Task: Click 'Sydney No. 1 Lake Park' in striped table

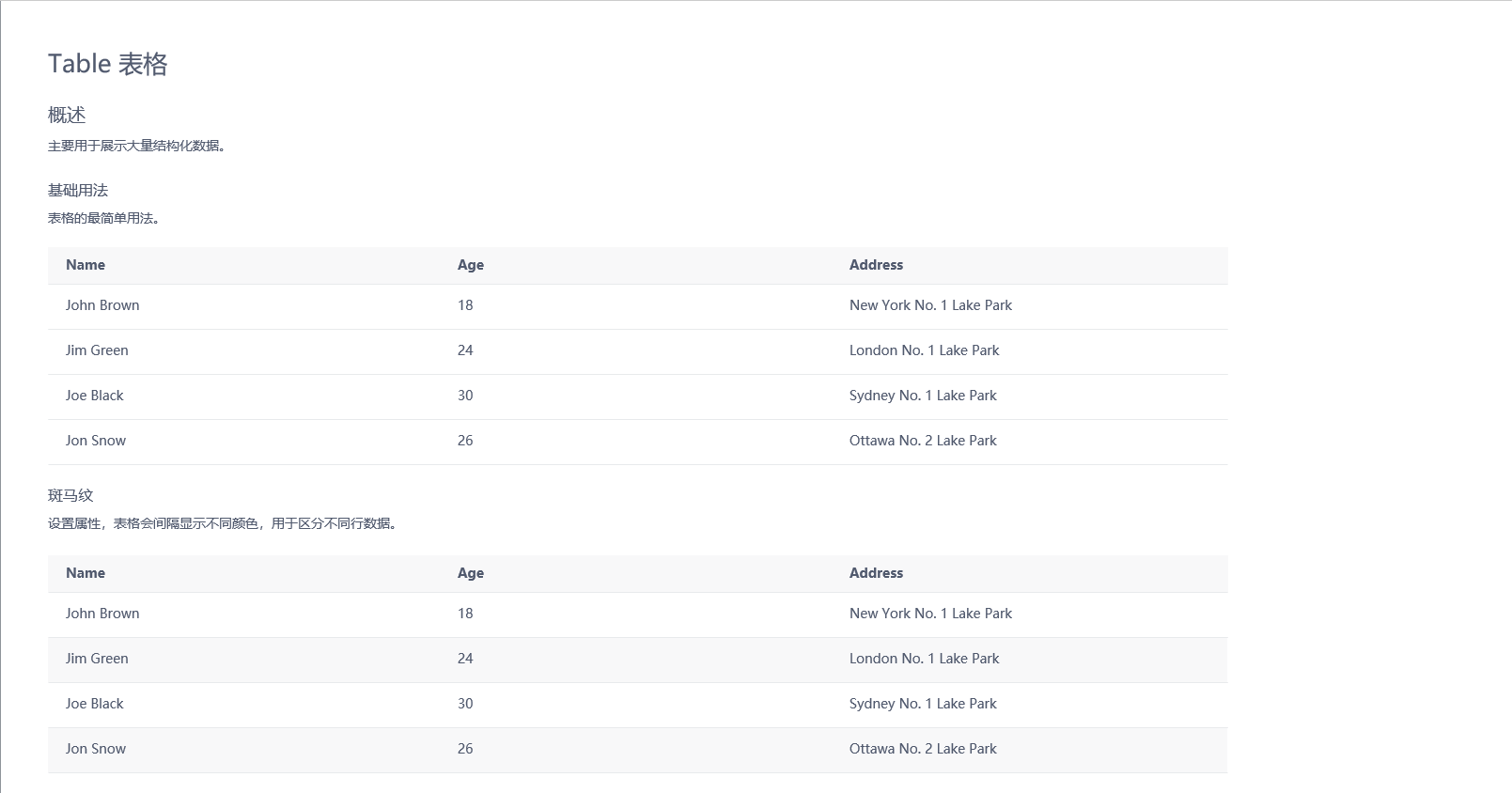Action: [923, 704]
